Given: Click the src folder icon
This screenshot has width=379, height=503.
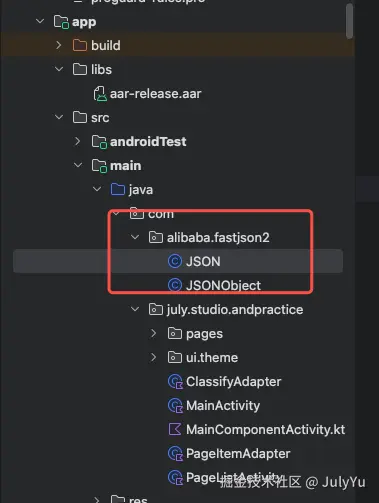Looking at the screenshot, I should pyautogui.click(x=80, y=117).
